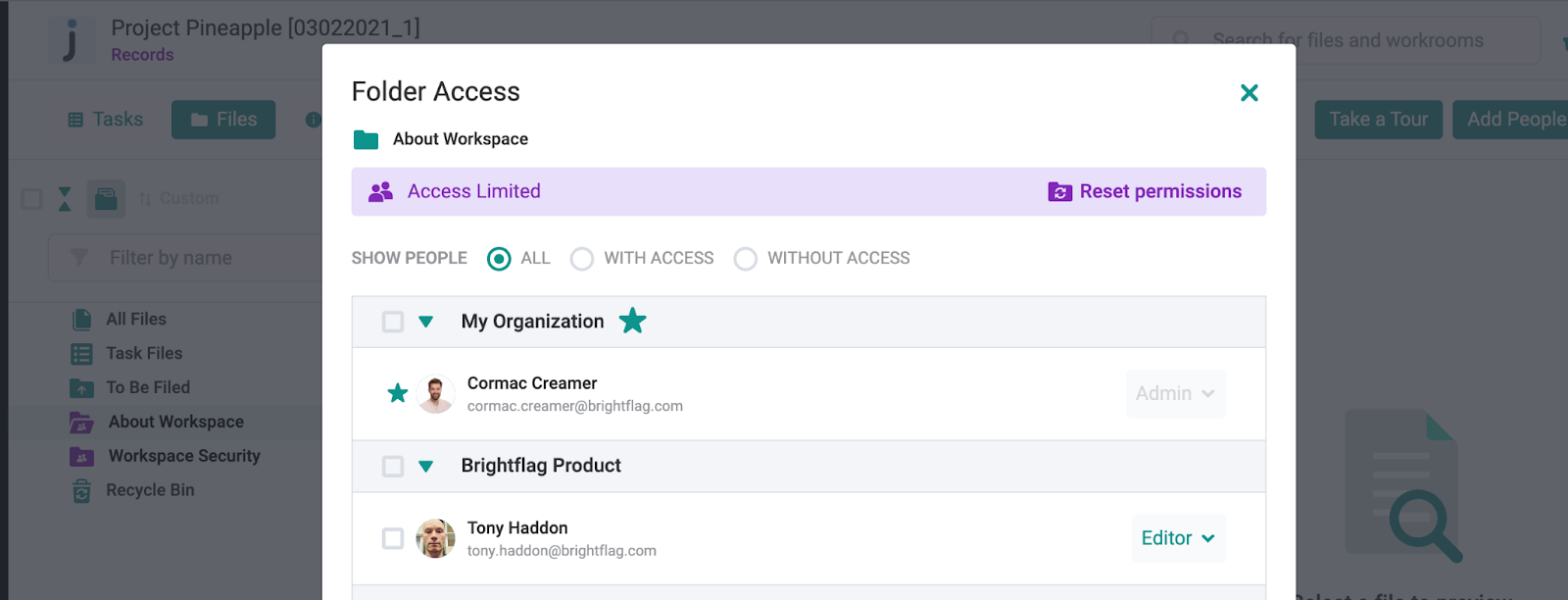Close the Folder Access dialog
Image resolution: width=1568 pixels, height=600 pixels.
coord(1249,93)
